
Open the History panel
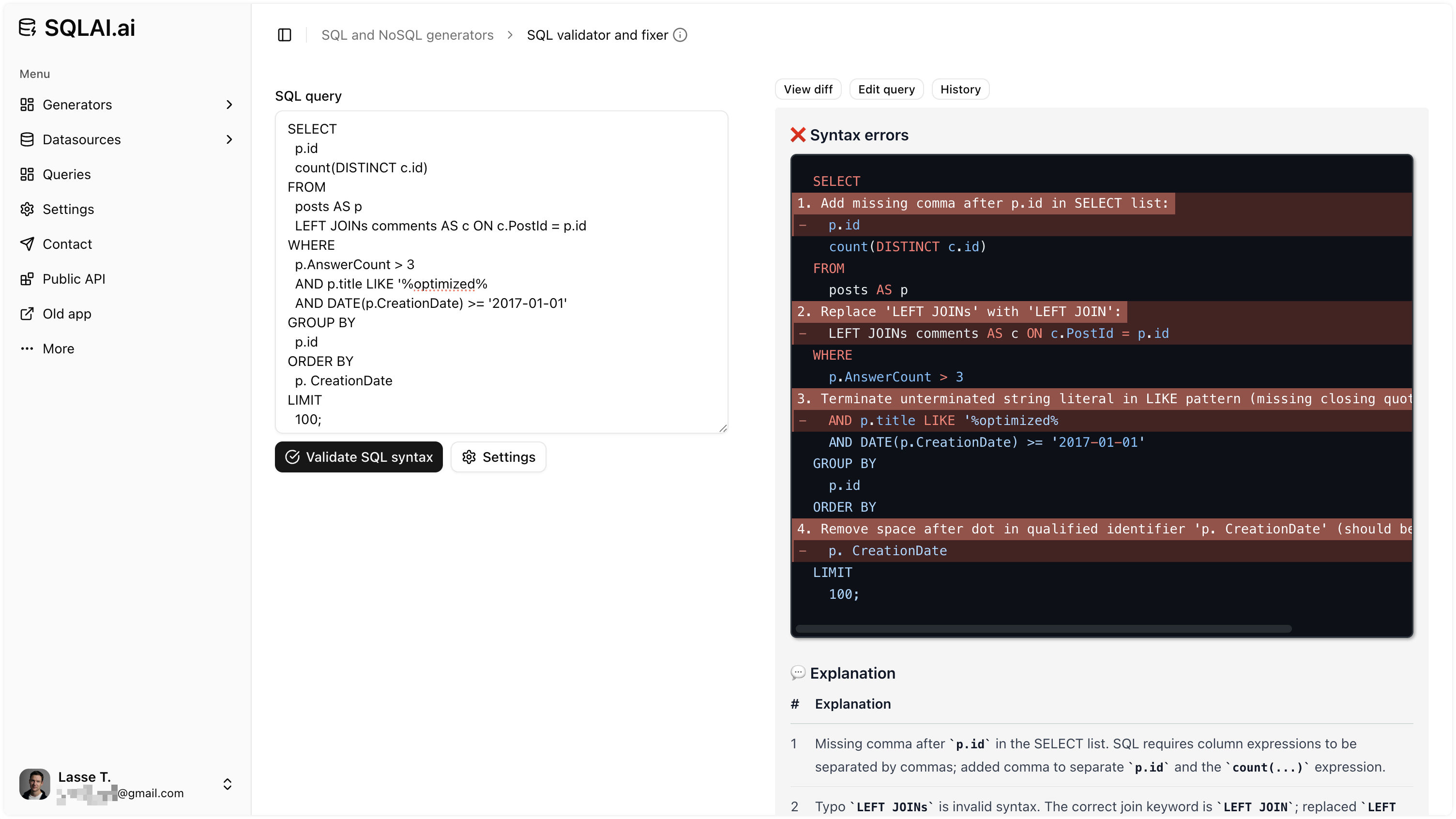tap(960, 89)
